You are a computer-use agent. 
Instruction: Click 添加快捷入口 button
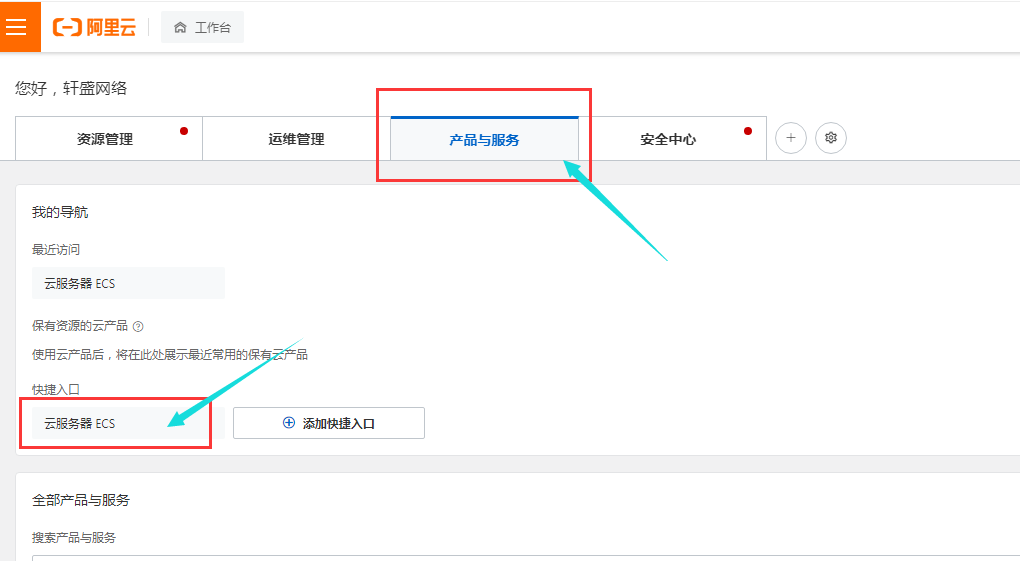coord(329,423)
